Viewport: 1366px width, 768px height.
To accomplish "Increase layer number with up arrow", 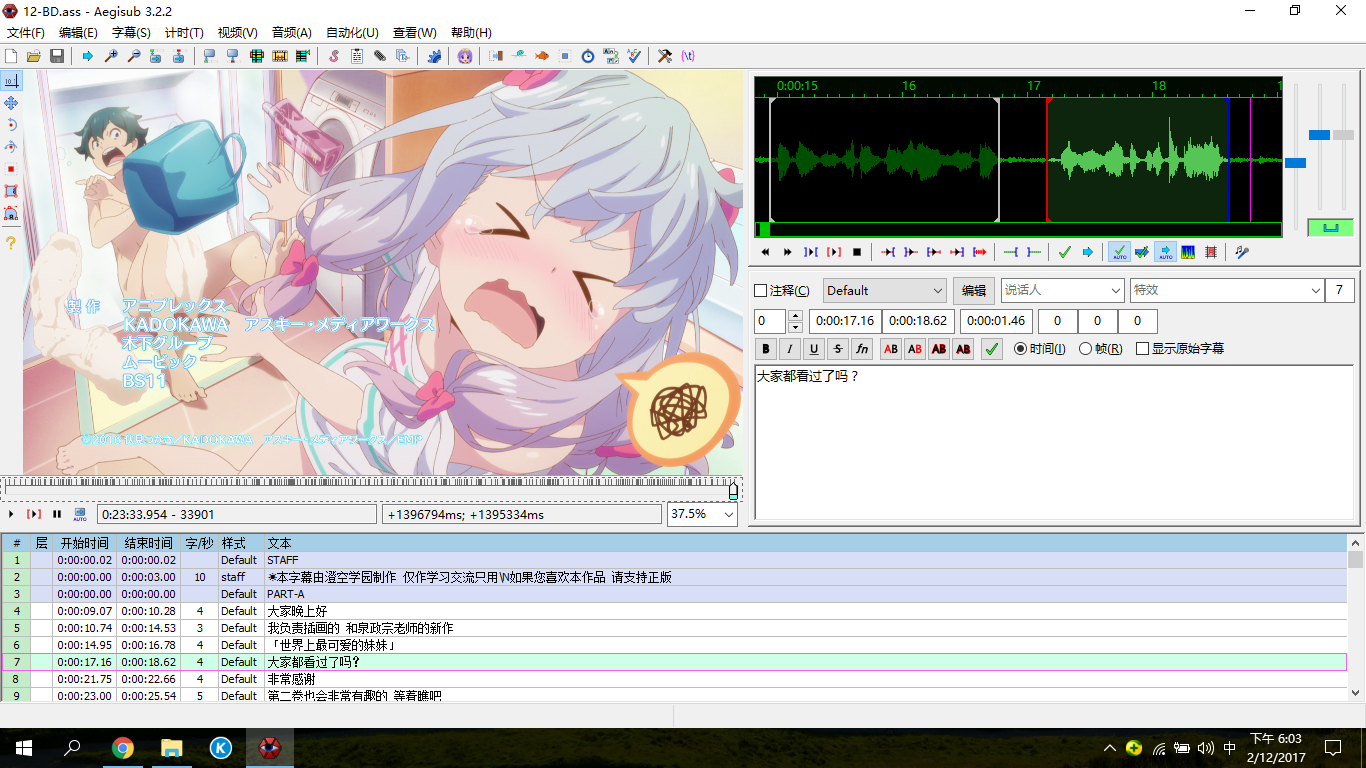I will click(796, 315).
